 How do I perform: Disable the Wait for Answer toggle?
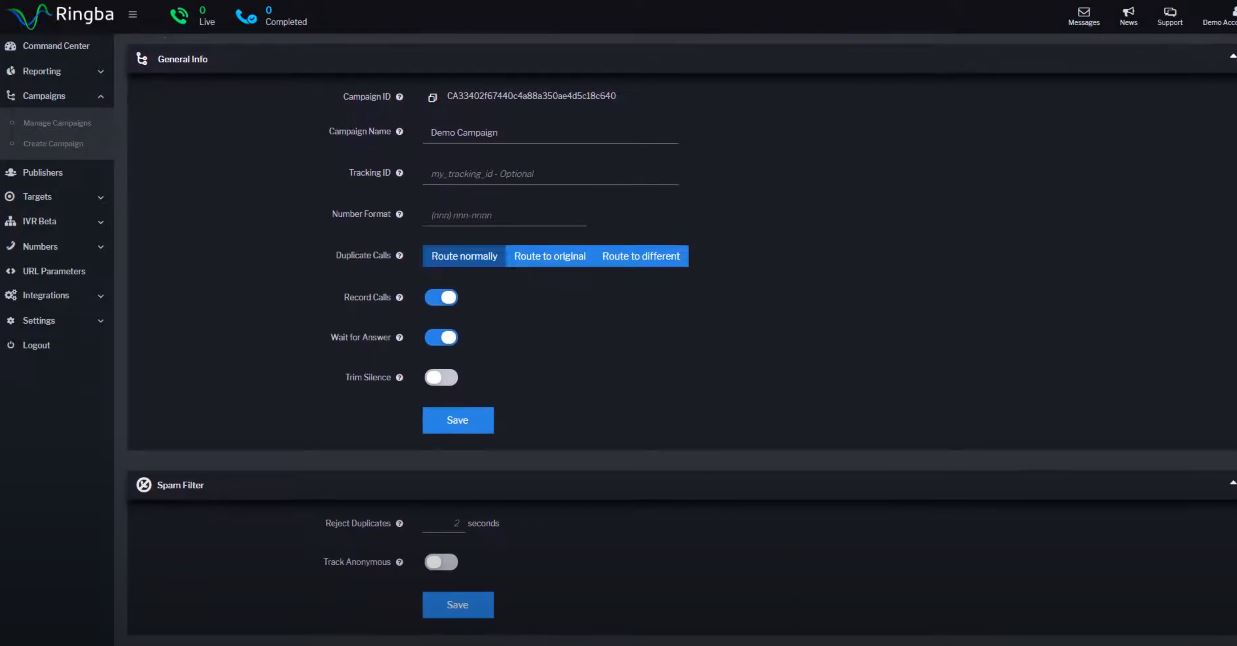point(441,337)
